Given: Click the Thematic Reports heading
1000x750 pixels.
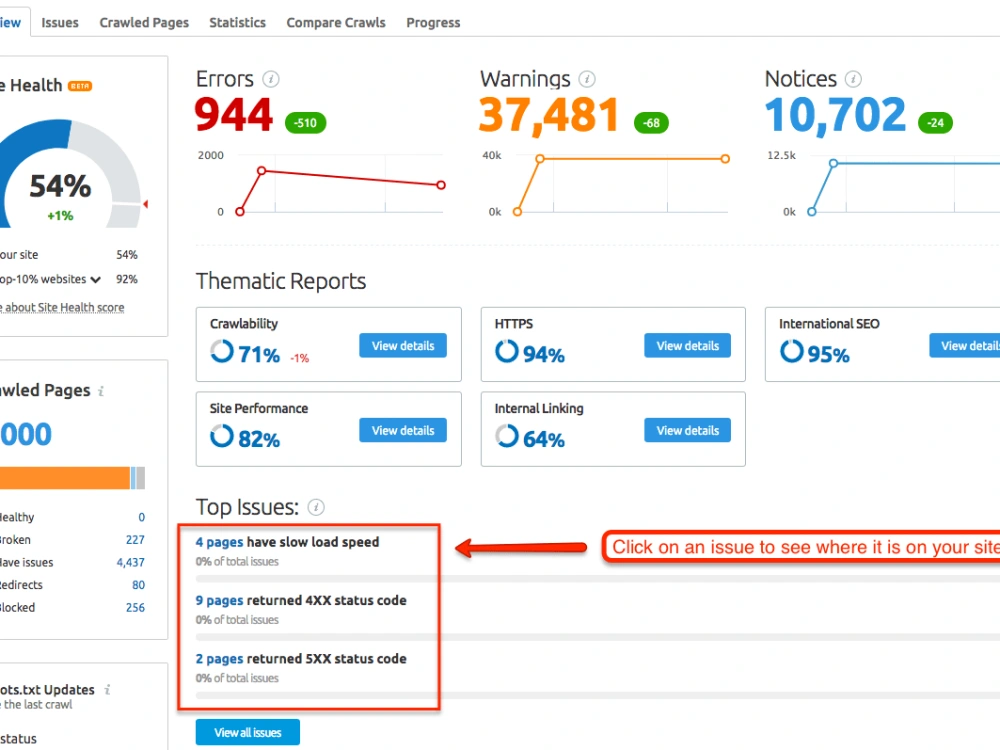Looking at the screenshot, I should coord(281,281).
